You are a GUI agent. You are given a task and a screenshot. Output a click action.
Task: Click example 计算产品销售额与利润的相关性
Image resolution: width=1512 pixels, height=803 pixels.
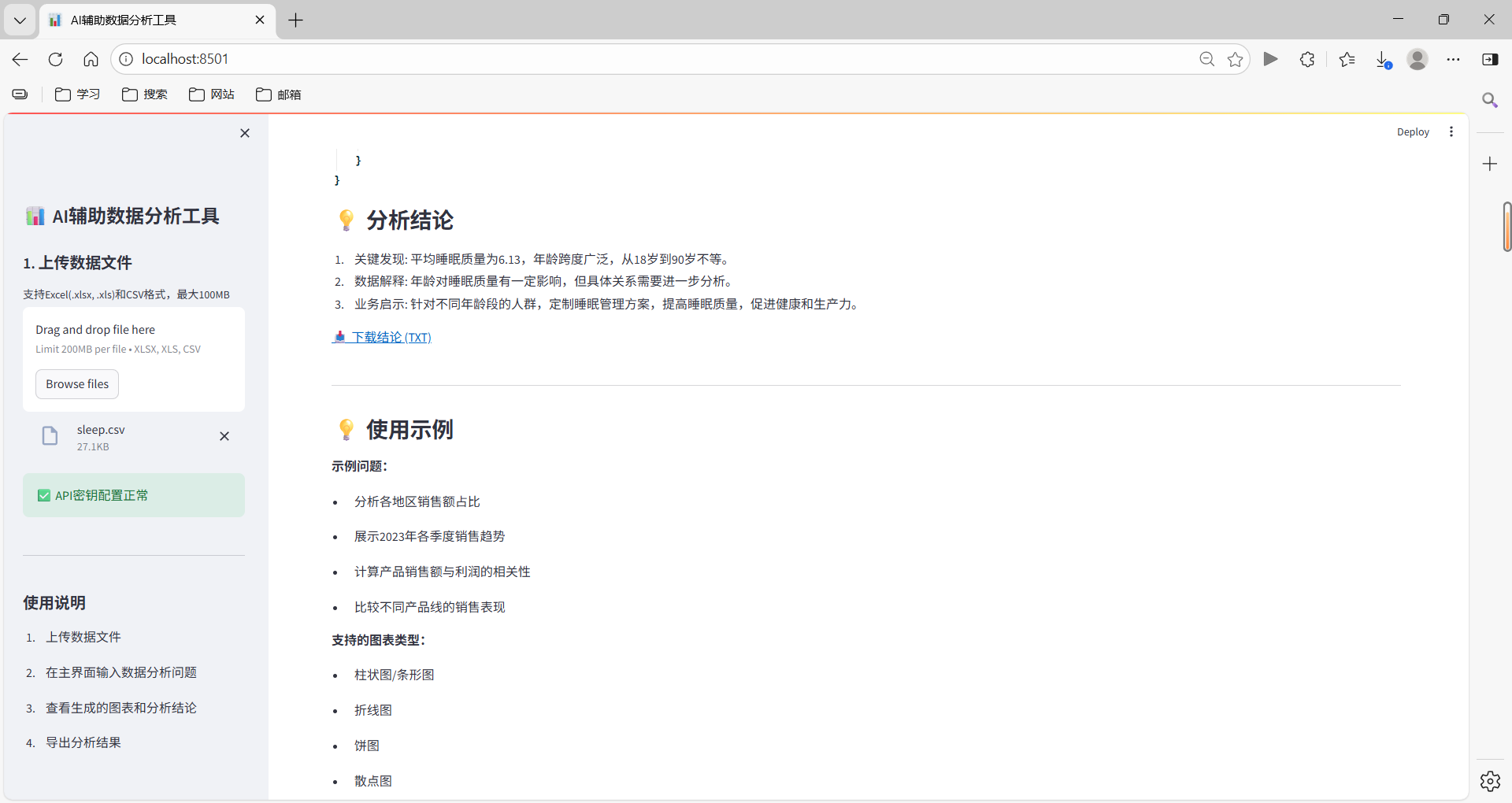click(442, 572)
